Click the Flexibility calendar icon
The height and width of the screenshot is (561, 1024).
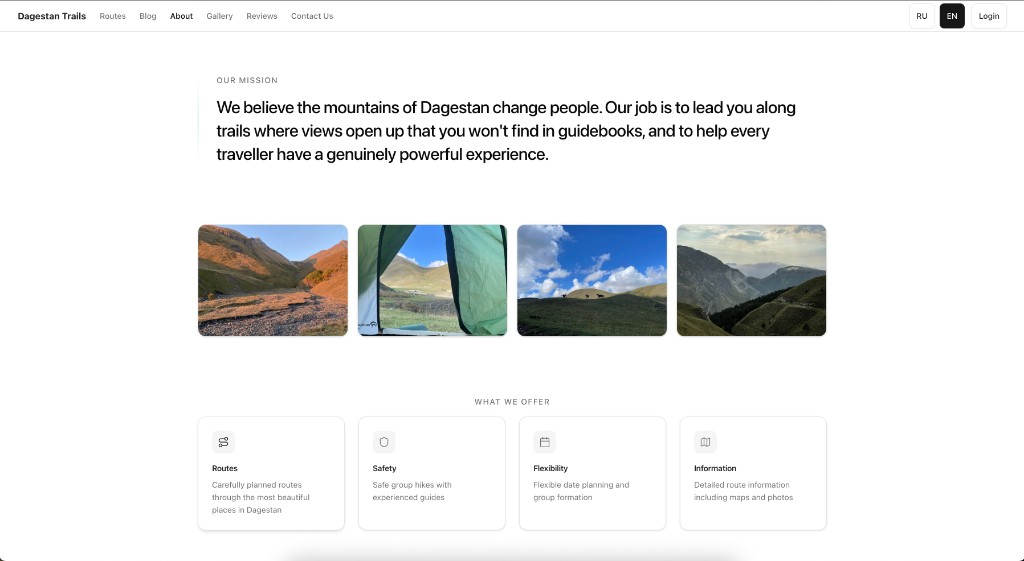pos(545,442)
